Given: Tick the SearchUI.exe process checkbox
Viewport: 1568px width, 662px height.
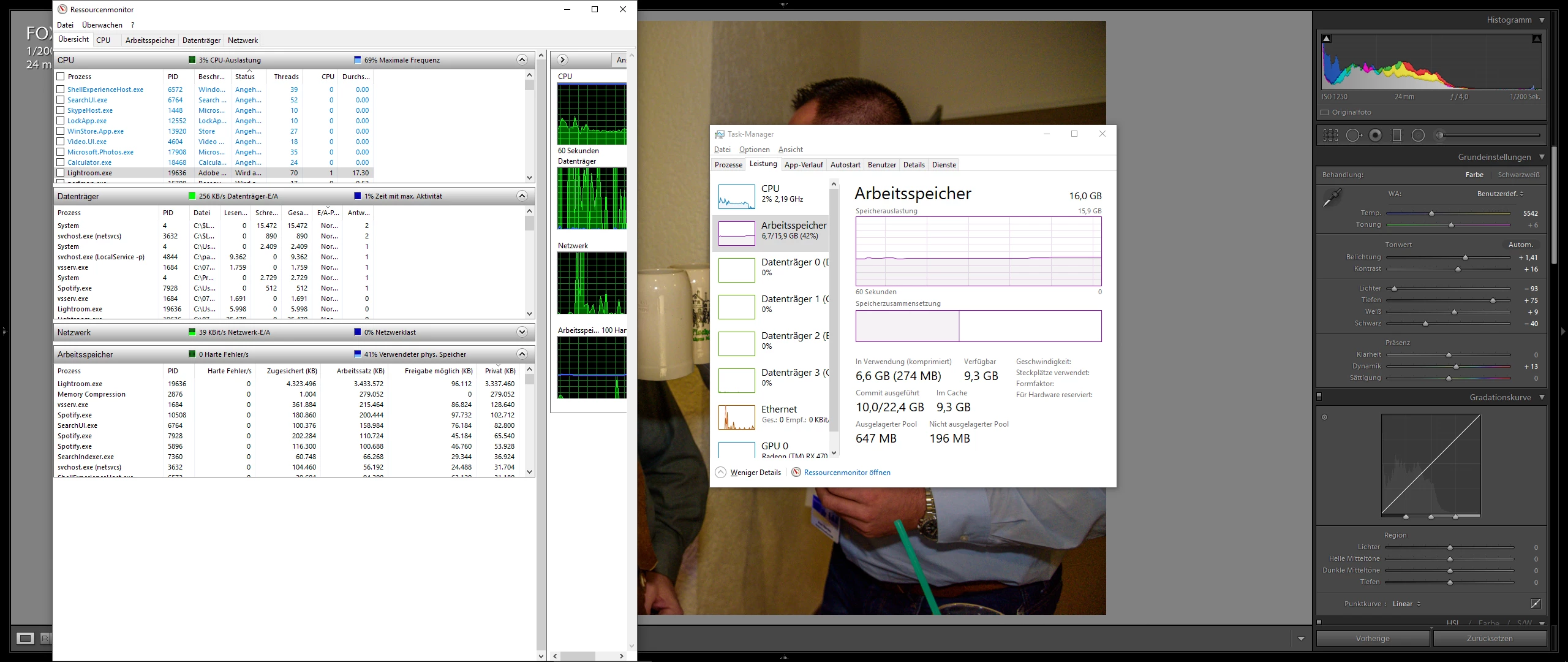Looking at the screenshot, I should click(x=61, y=100).
